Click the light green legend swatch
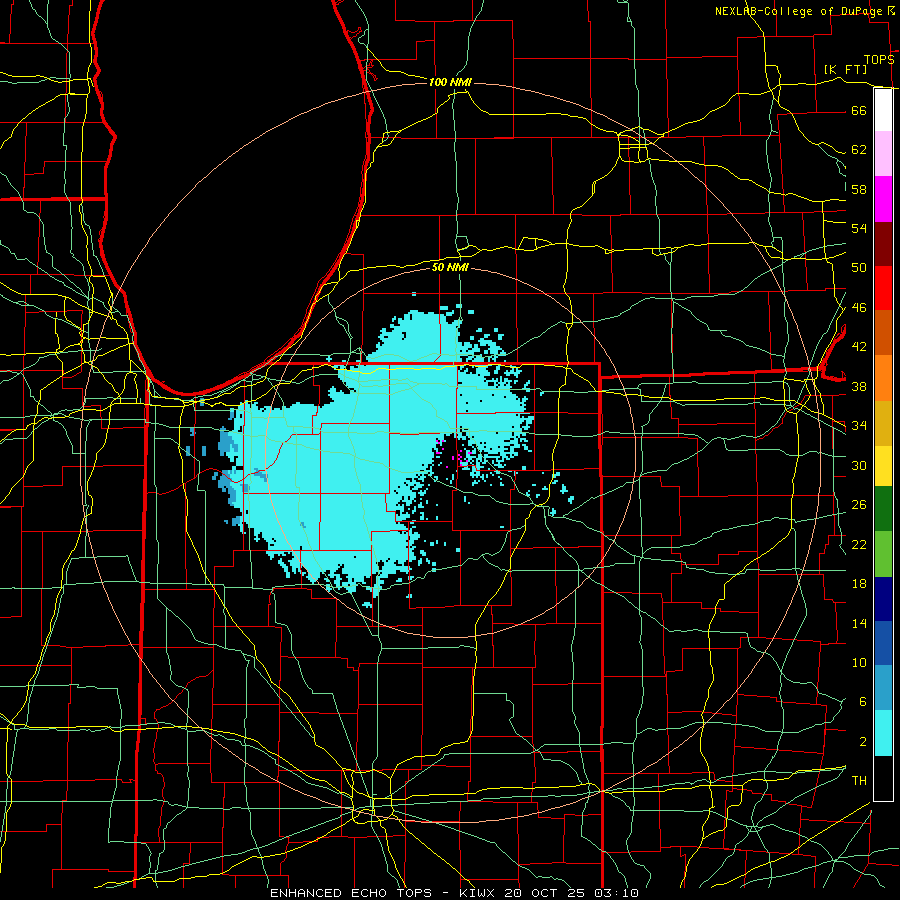The width and height of the screenshot is (900, 900). (x=883, y=554)
